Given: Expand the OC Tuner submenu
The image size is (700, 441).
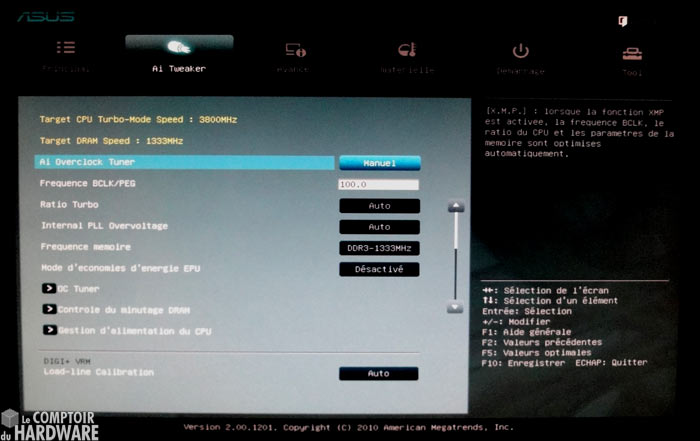Looking at the screenshot, I should (49, 289).
